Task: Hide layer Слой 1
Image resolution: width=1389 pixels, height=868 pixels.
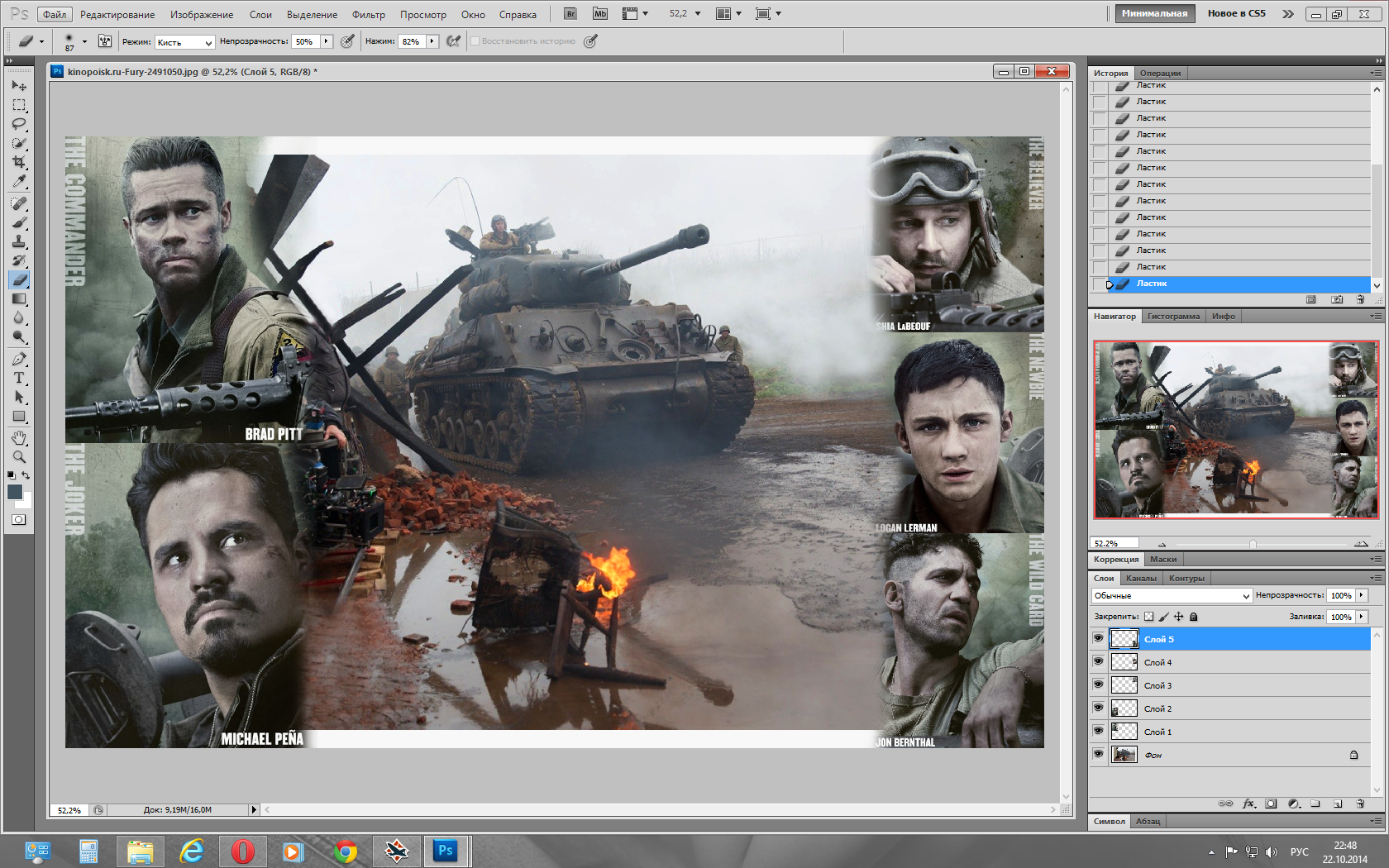Action: (1098, 731)
